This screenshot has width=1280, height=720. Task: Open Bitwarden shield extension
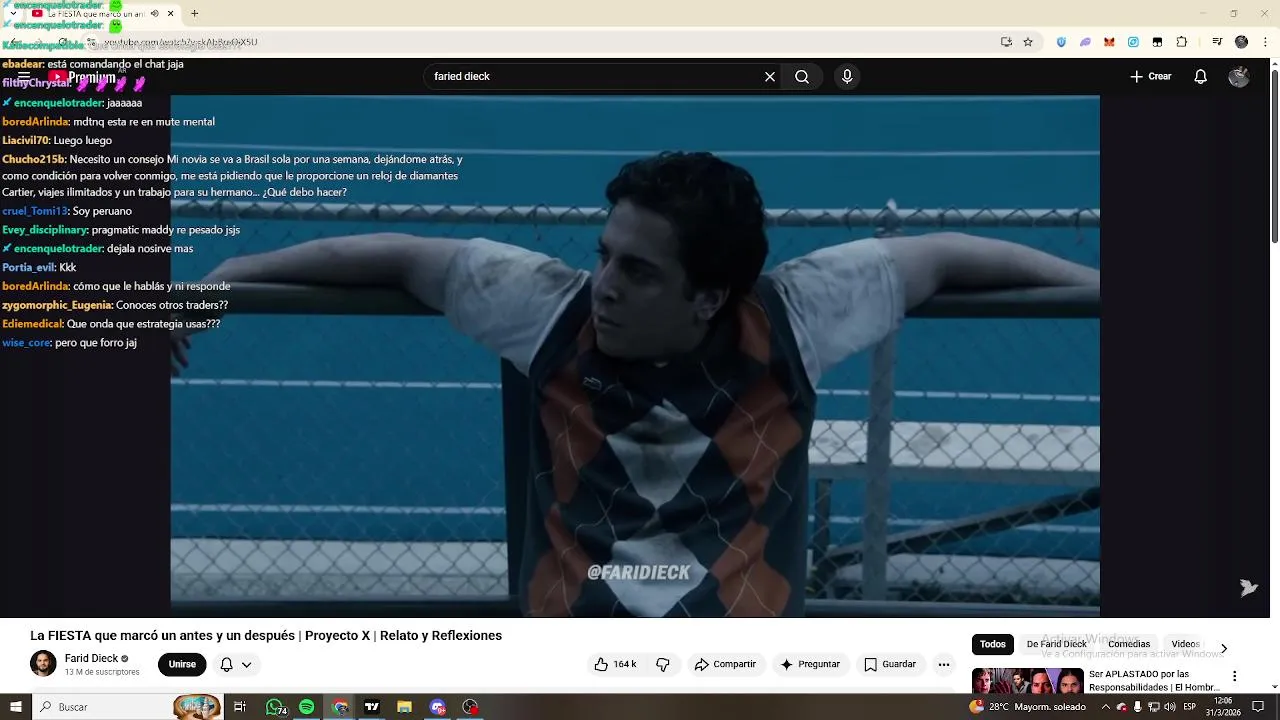[x=1061, y=42]
